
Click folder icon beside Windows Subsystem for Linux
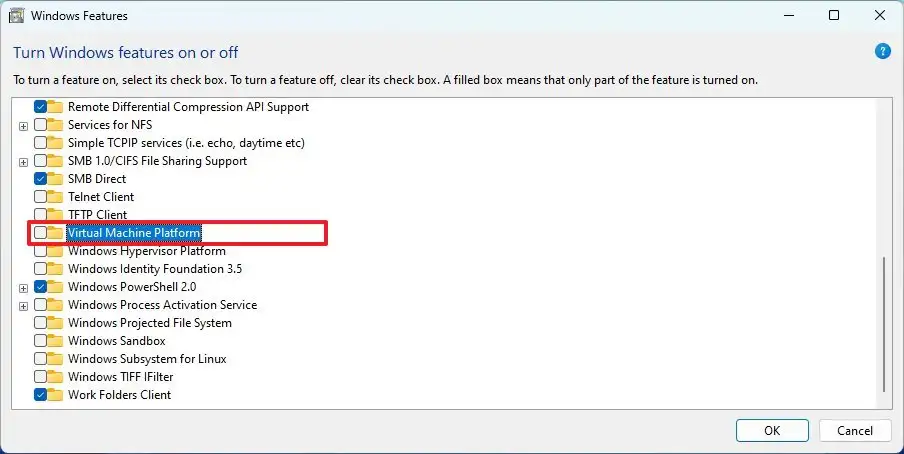pos(55,359)
